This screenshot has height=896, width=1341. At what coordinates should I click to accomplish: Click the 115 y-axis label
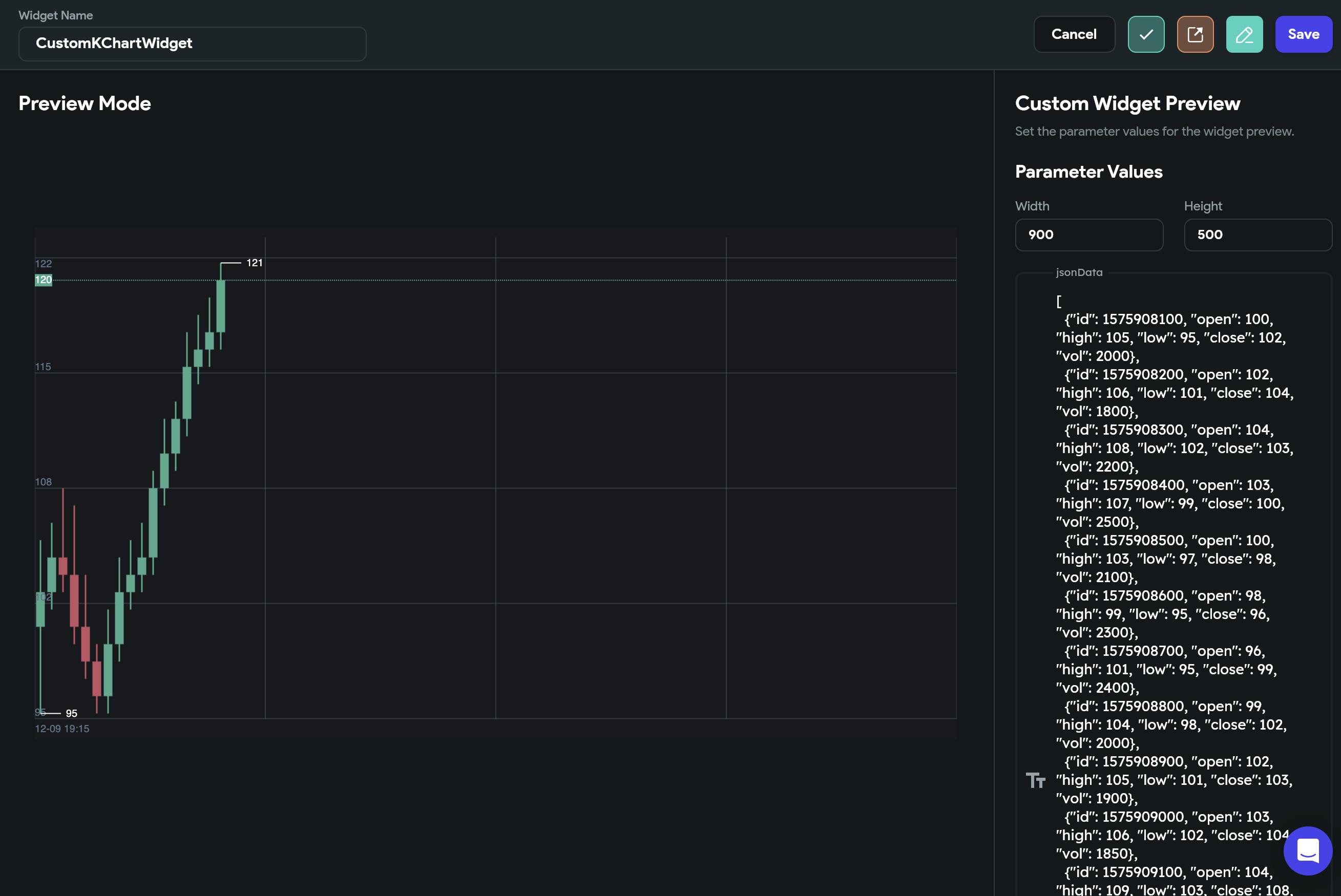(43, 367)
